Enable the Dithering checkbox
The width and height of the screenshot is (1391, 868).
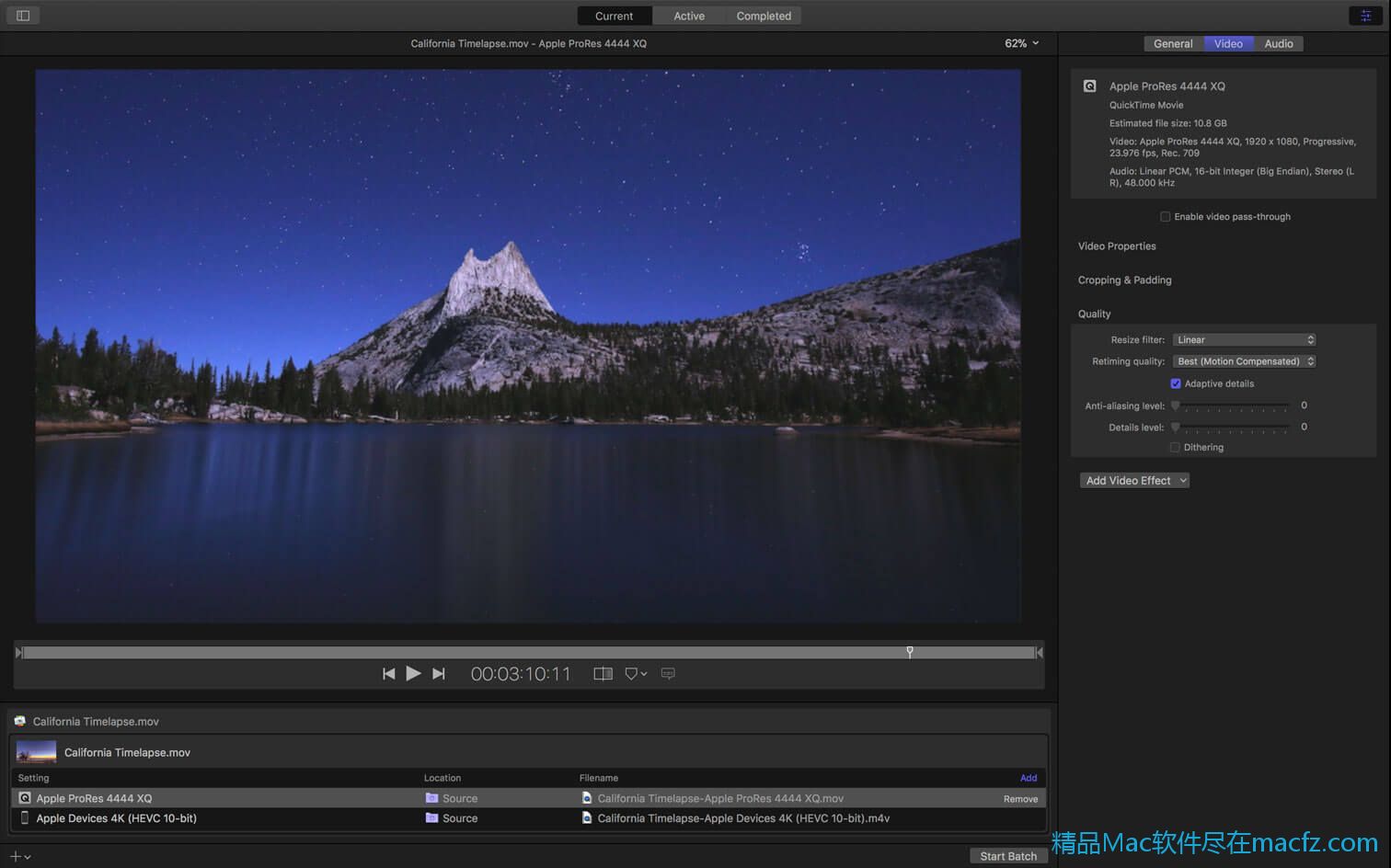point(1175,448)
